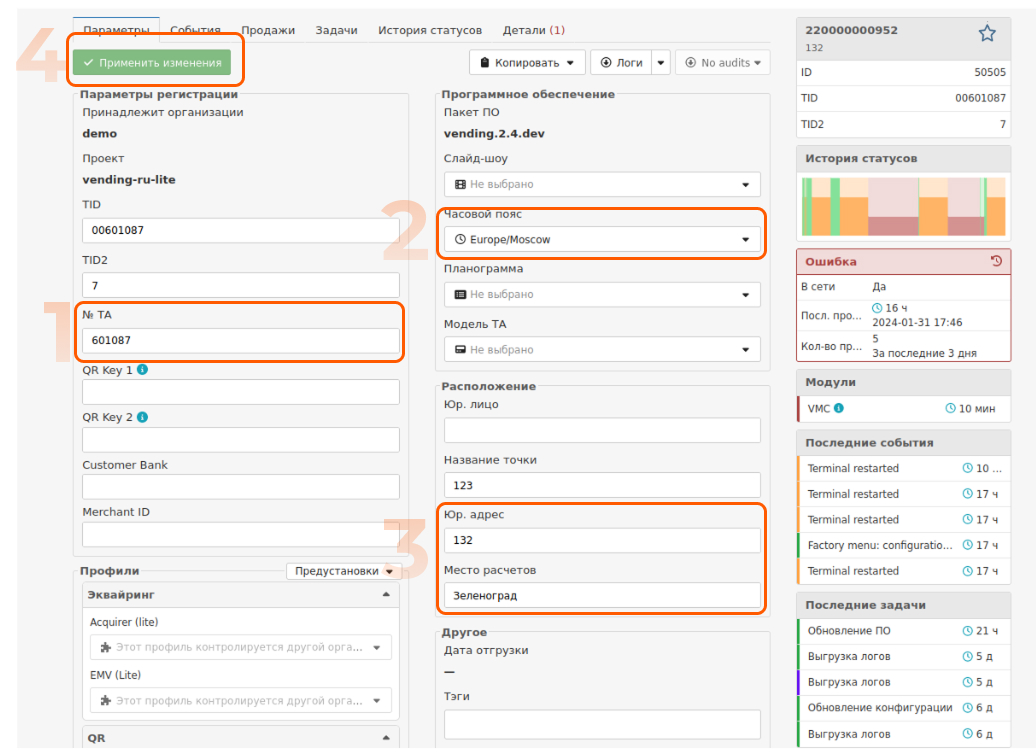The image size is (1036, 756).
Task: Click the clock icon beside Обновление ПО 21 ч
Action: tap(967, 630)
